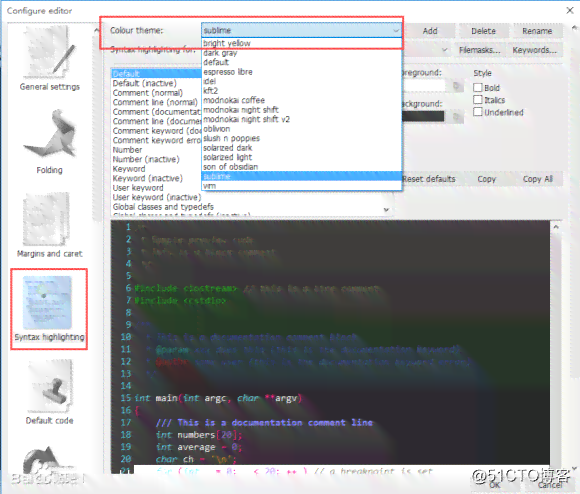Open the Default code icon

(x=50, y=386)
